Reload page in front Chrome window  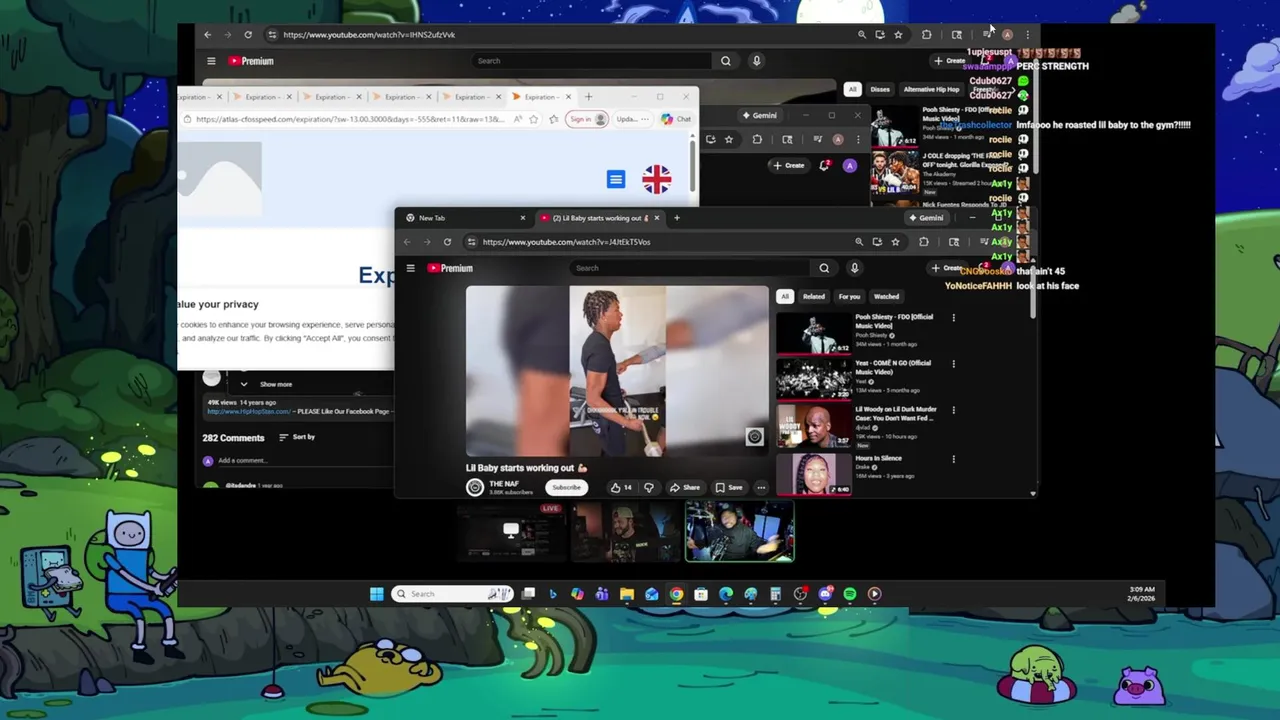[447, 242]
